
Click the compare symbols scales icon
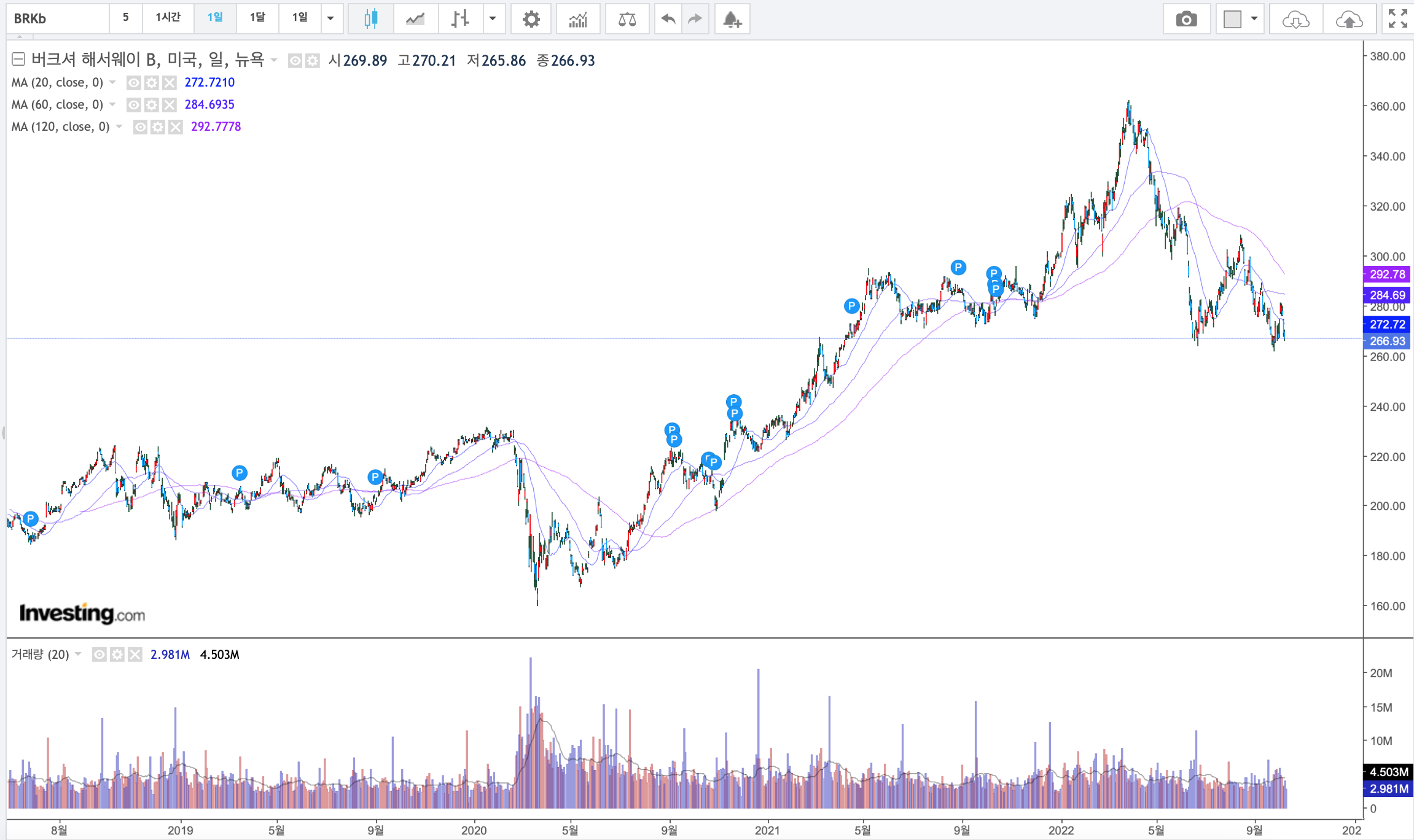627,19
